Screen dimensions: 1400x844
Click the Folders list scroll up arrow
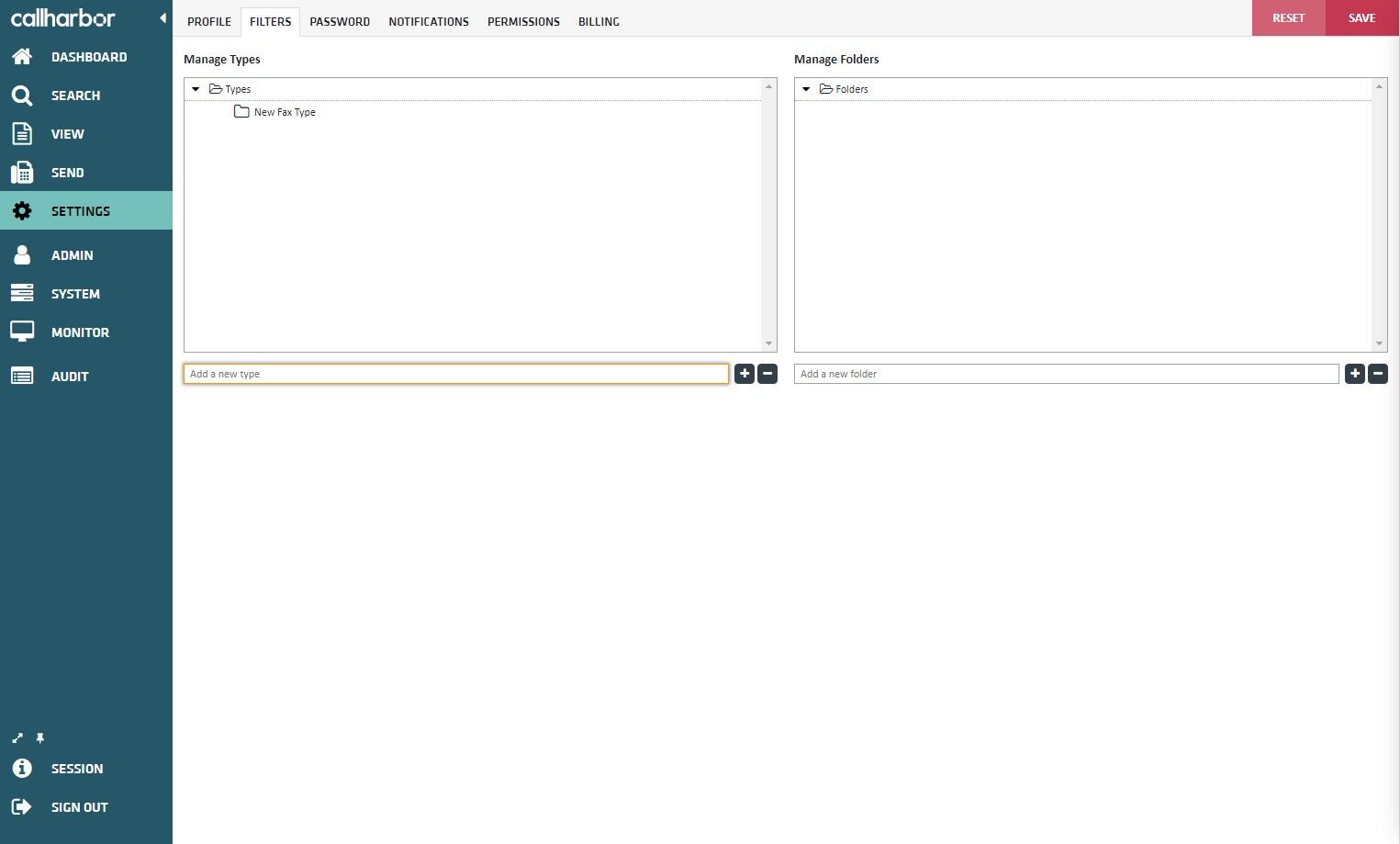click(x=1379, y=86)
